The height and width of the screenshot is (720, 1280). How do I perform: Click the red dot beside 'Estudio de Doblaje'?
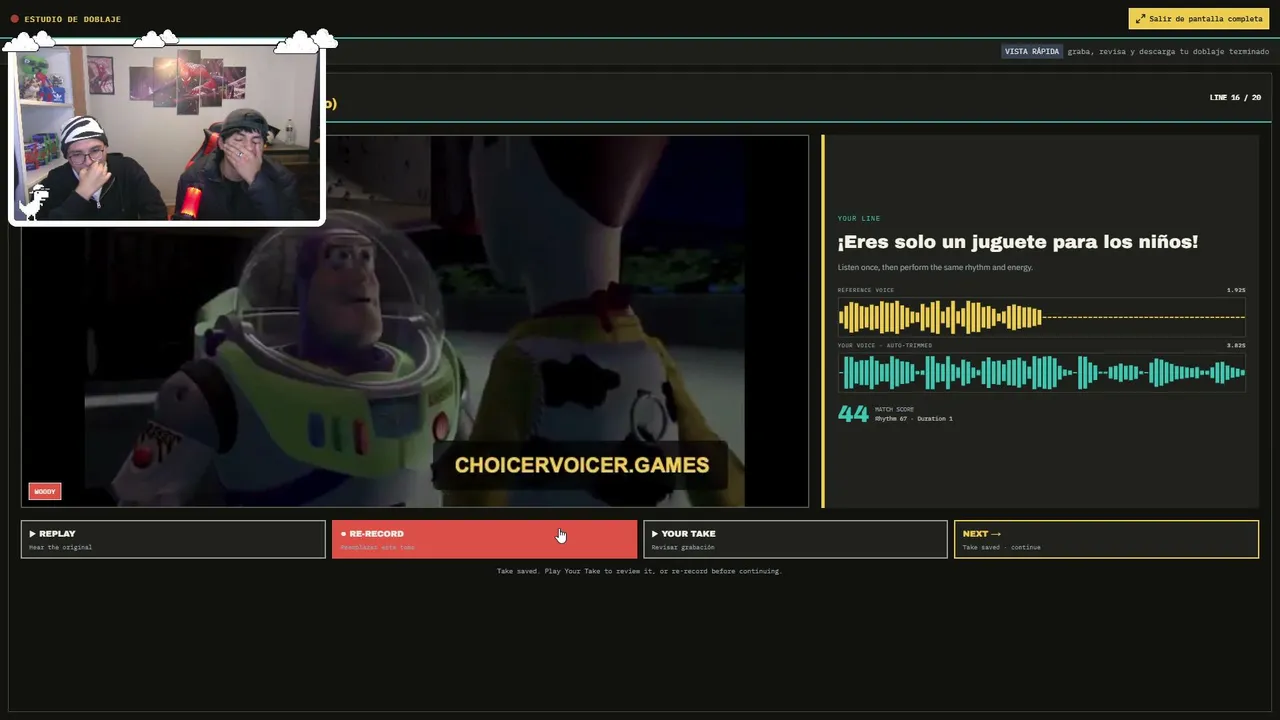(x=15, y=19)
